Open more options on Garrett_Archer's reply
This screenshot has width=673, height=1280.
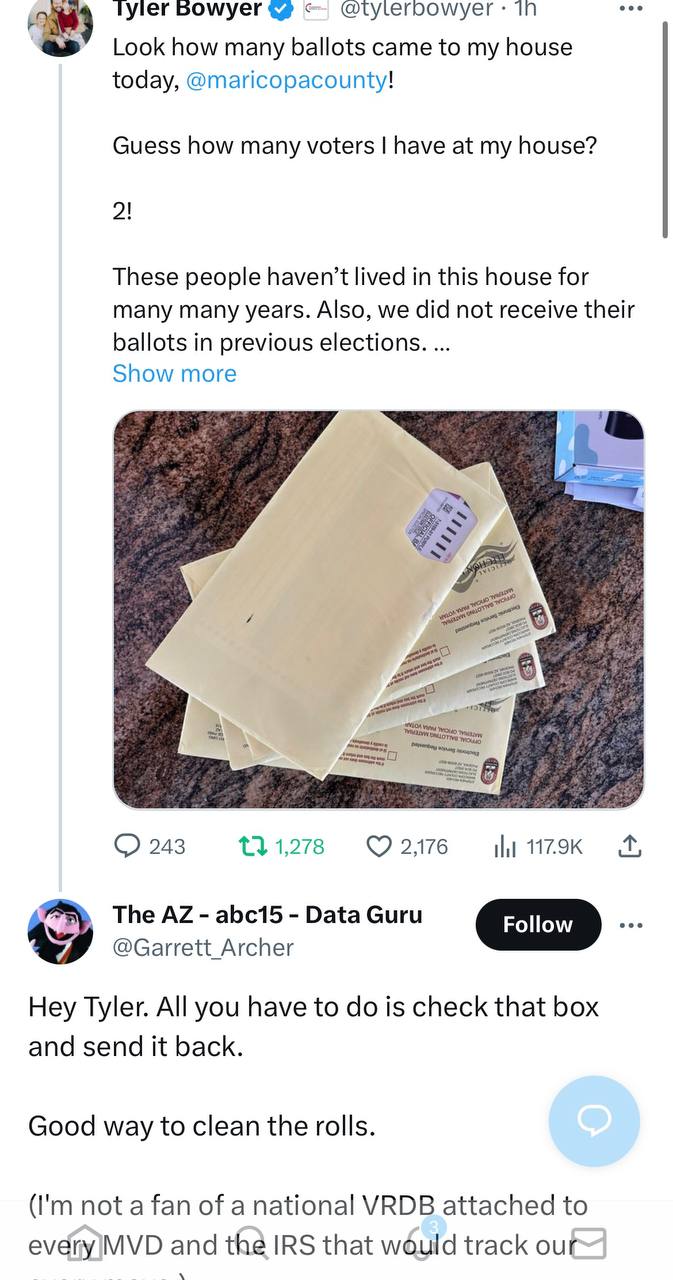(x=631, y=925)
